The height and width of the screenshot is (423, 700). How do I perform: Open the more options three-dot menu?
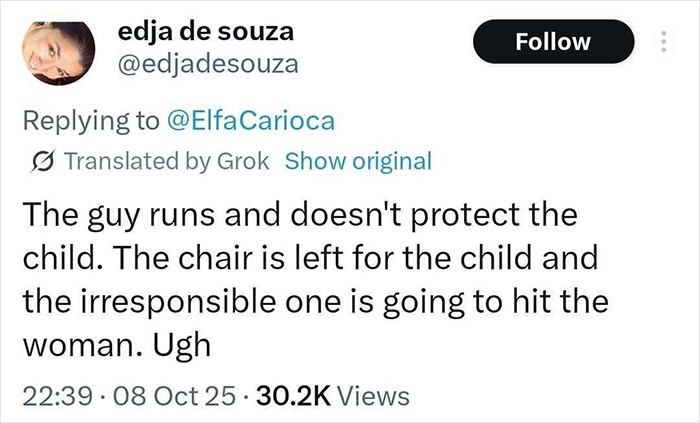pos(662,41)
